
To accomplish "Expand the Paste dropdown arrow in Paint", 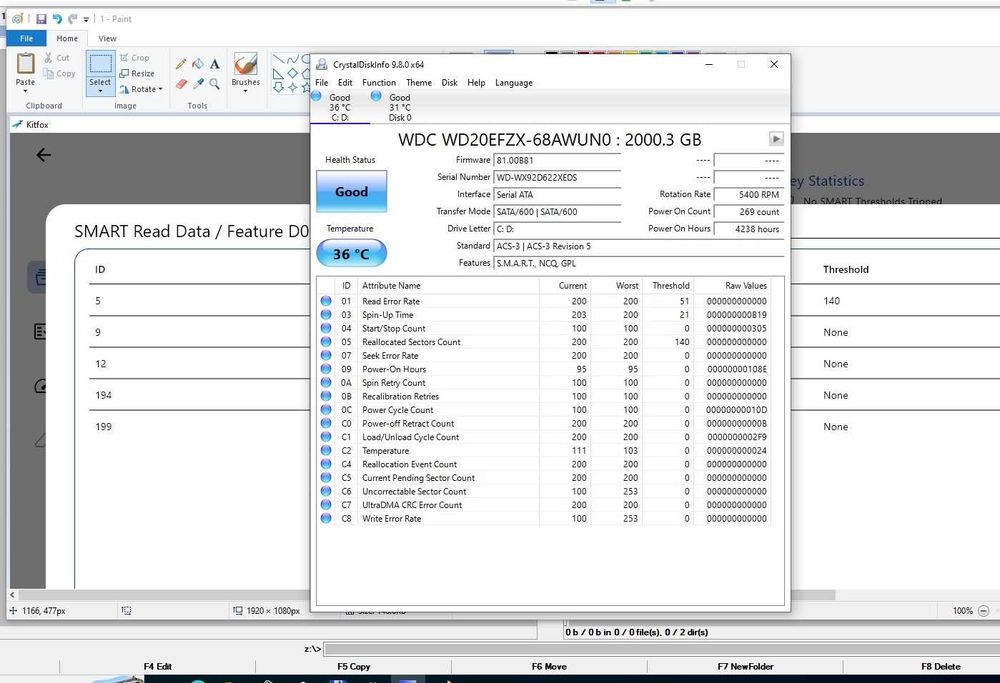I will 26,91.
